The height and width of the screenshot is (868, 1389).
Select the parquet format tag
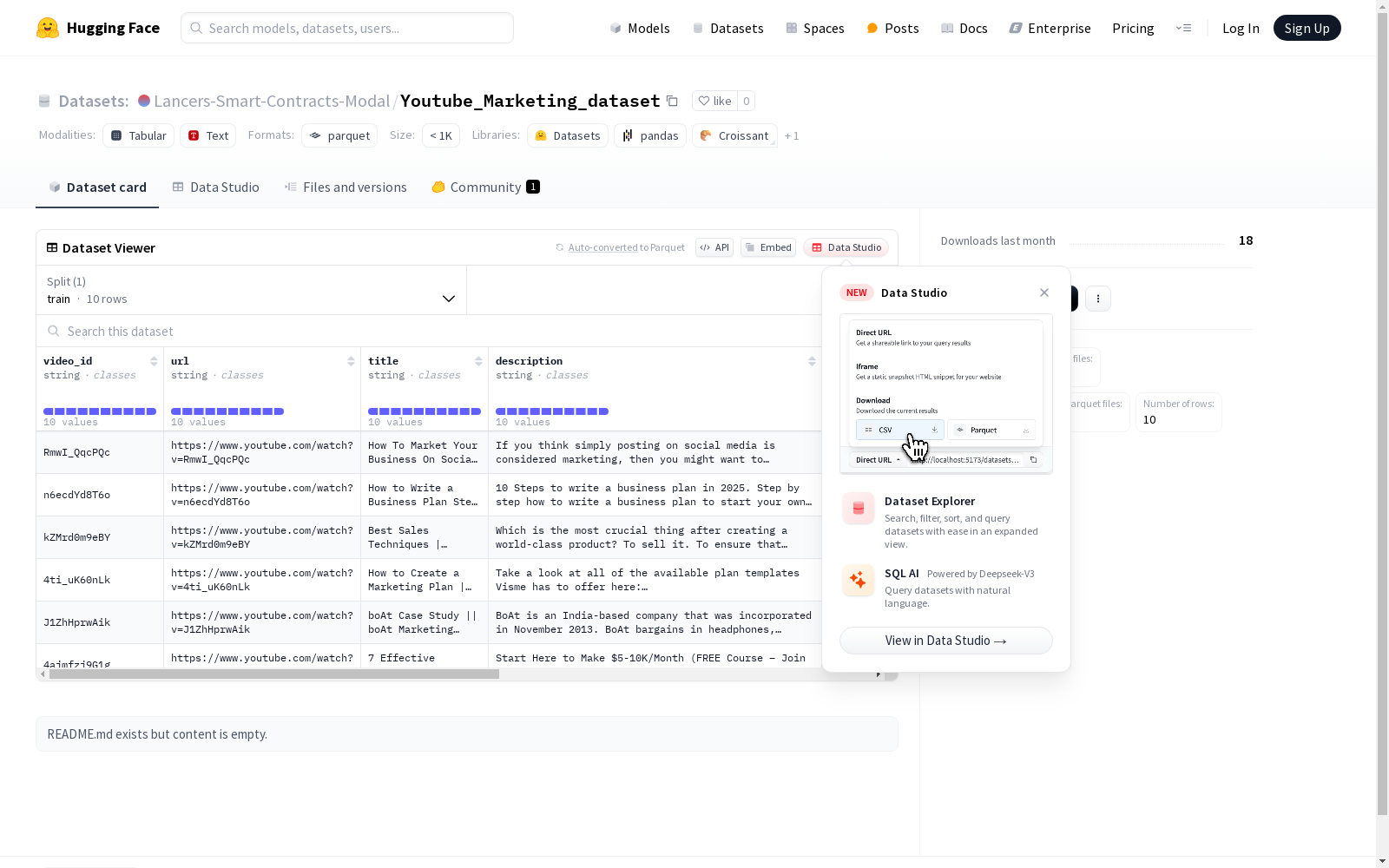pyautogui.click(x=339, y=135)
